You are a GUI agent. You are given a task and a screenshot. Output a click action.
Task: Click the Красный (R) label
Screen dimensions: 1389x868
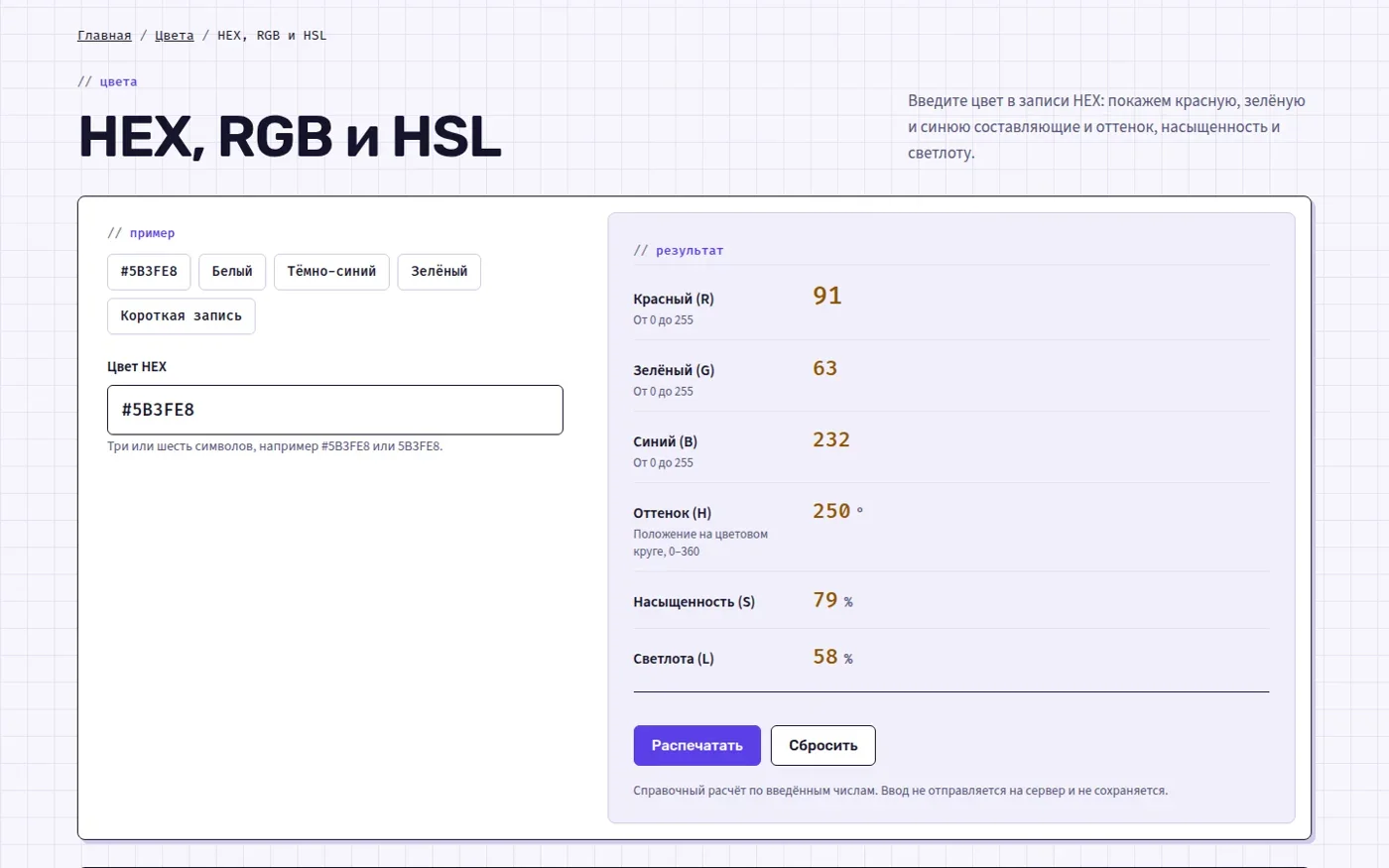[x=674, y=299]
